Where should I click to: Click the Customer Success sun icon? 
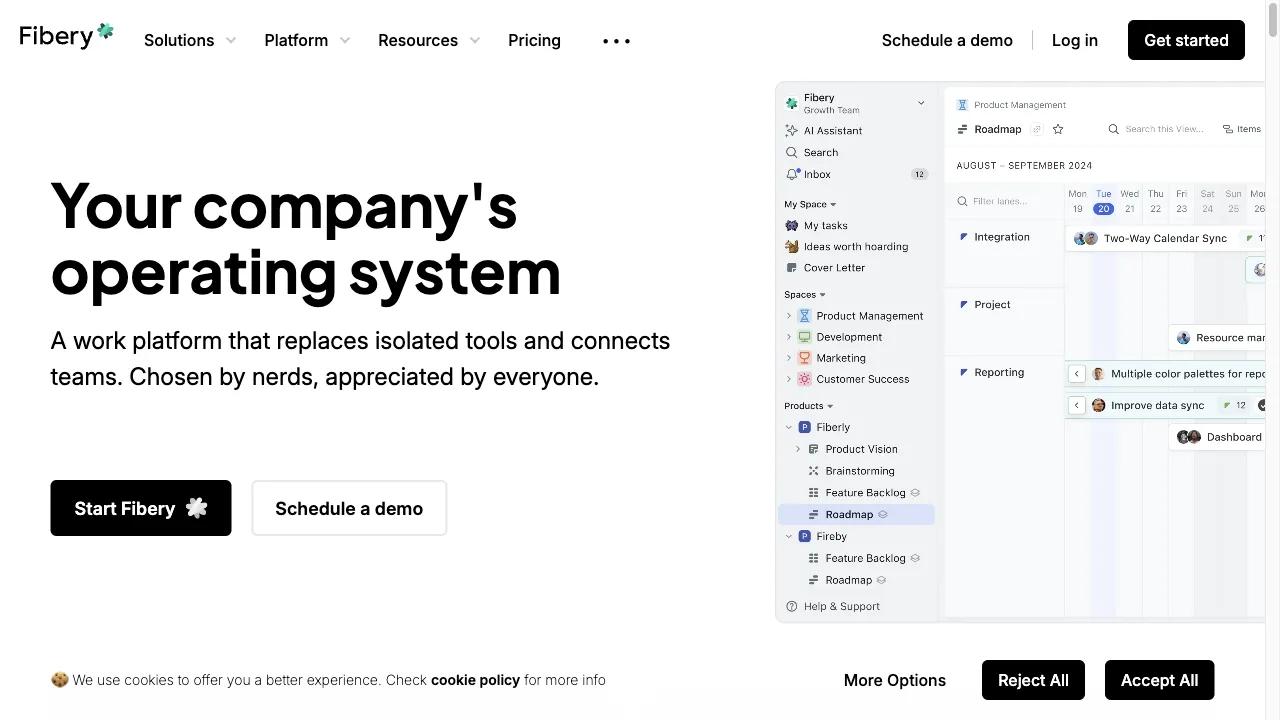pyautogui.click(x=804, y=379)
